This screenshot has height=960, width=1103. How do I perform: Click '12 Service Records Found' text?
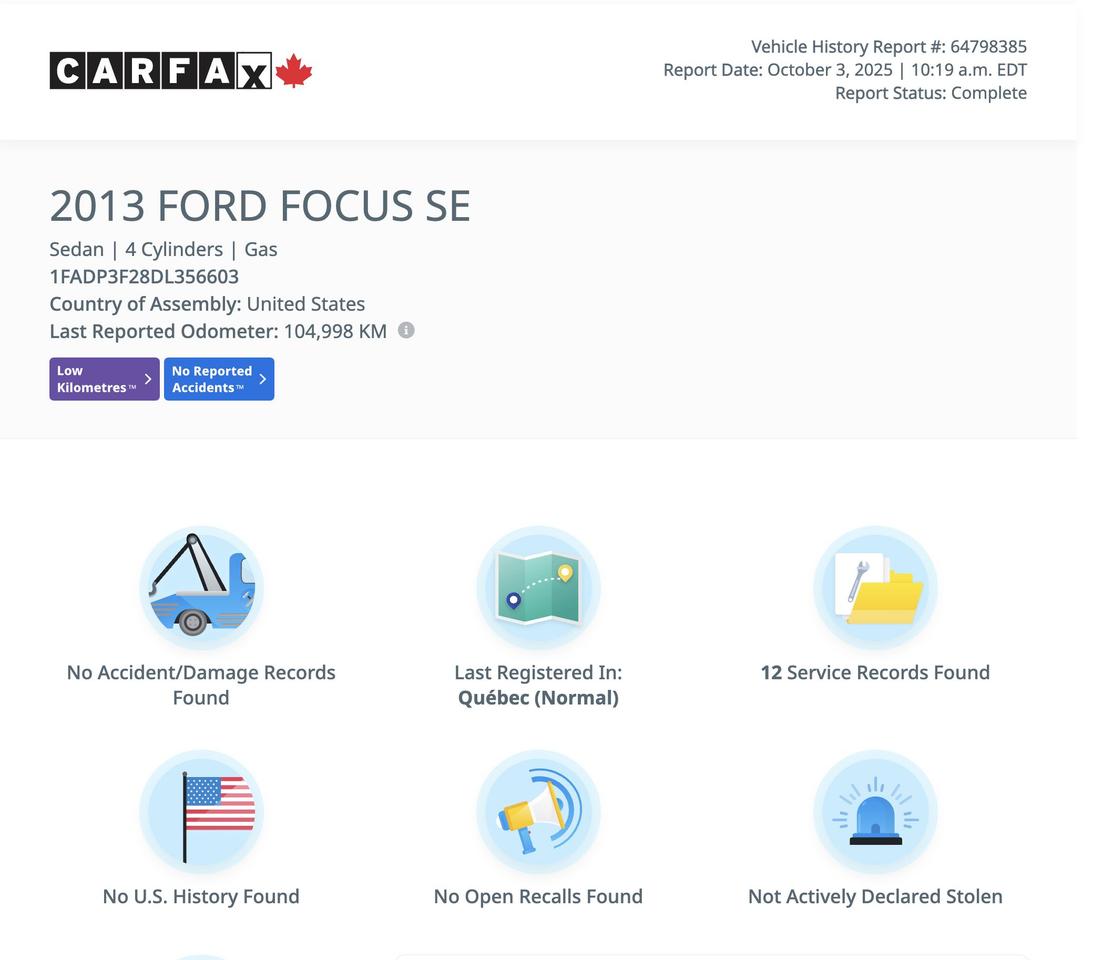tap(875, 672)
